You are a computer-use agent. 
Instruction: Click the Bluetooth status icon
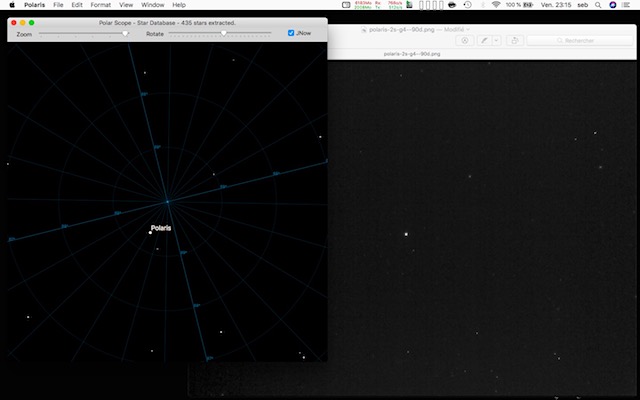click(482, 5)
